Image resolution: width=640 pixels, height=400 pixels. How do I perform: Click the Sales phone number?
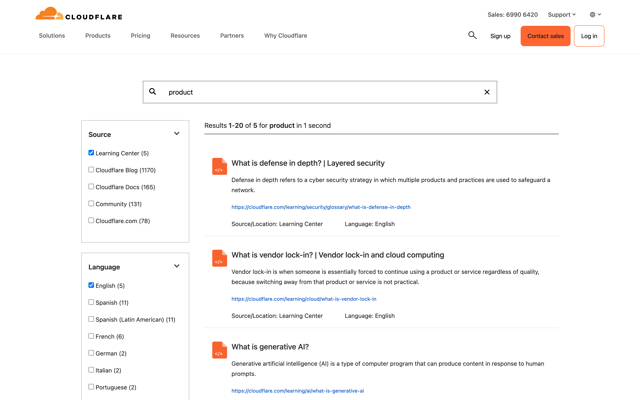513,15
